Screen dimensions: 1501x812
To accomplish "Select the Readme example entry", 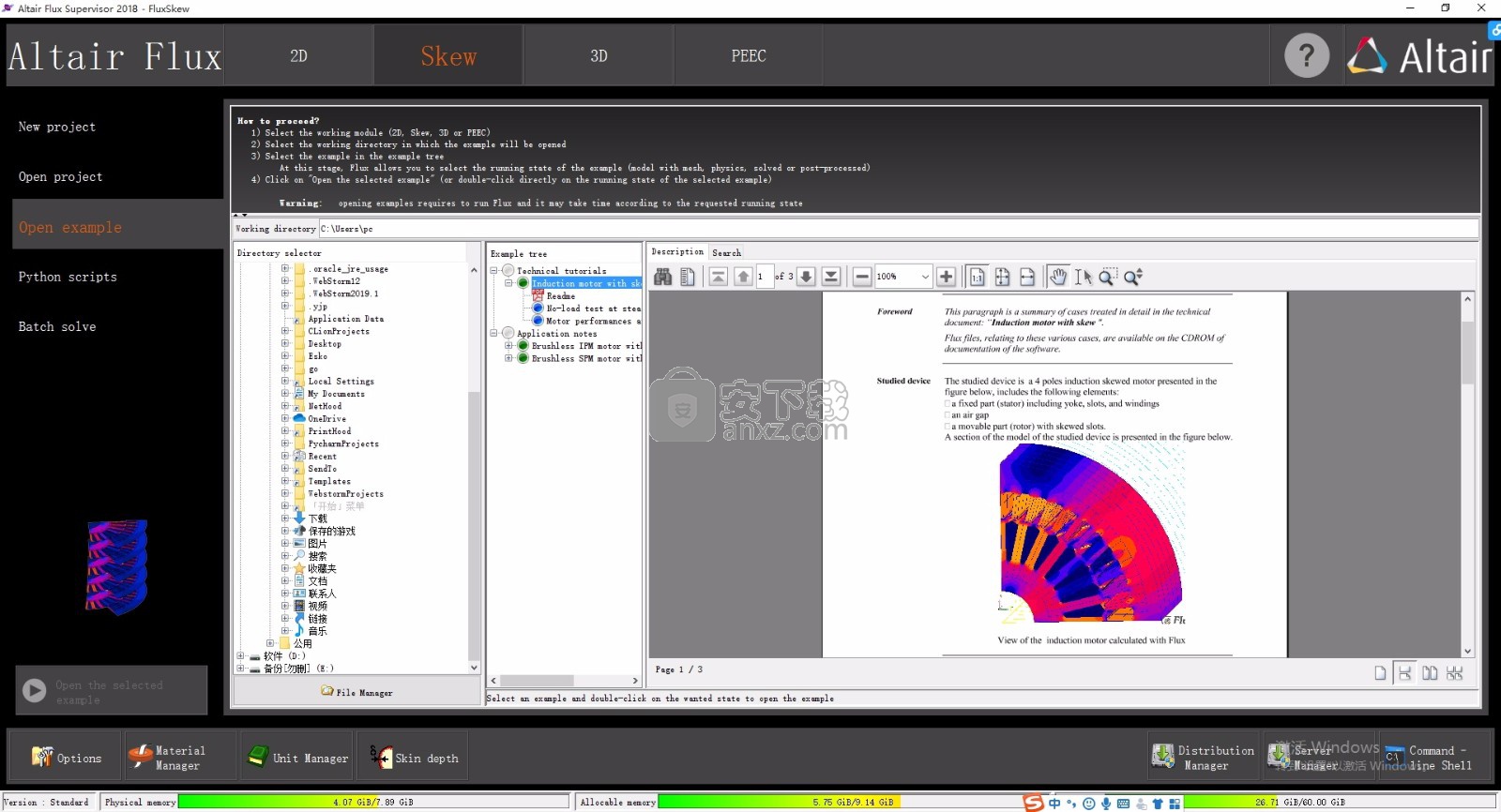I will click(x=561, y=295).
